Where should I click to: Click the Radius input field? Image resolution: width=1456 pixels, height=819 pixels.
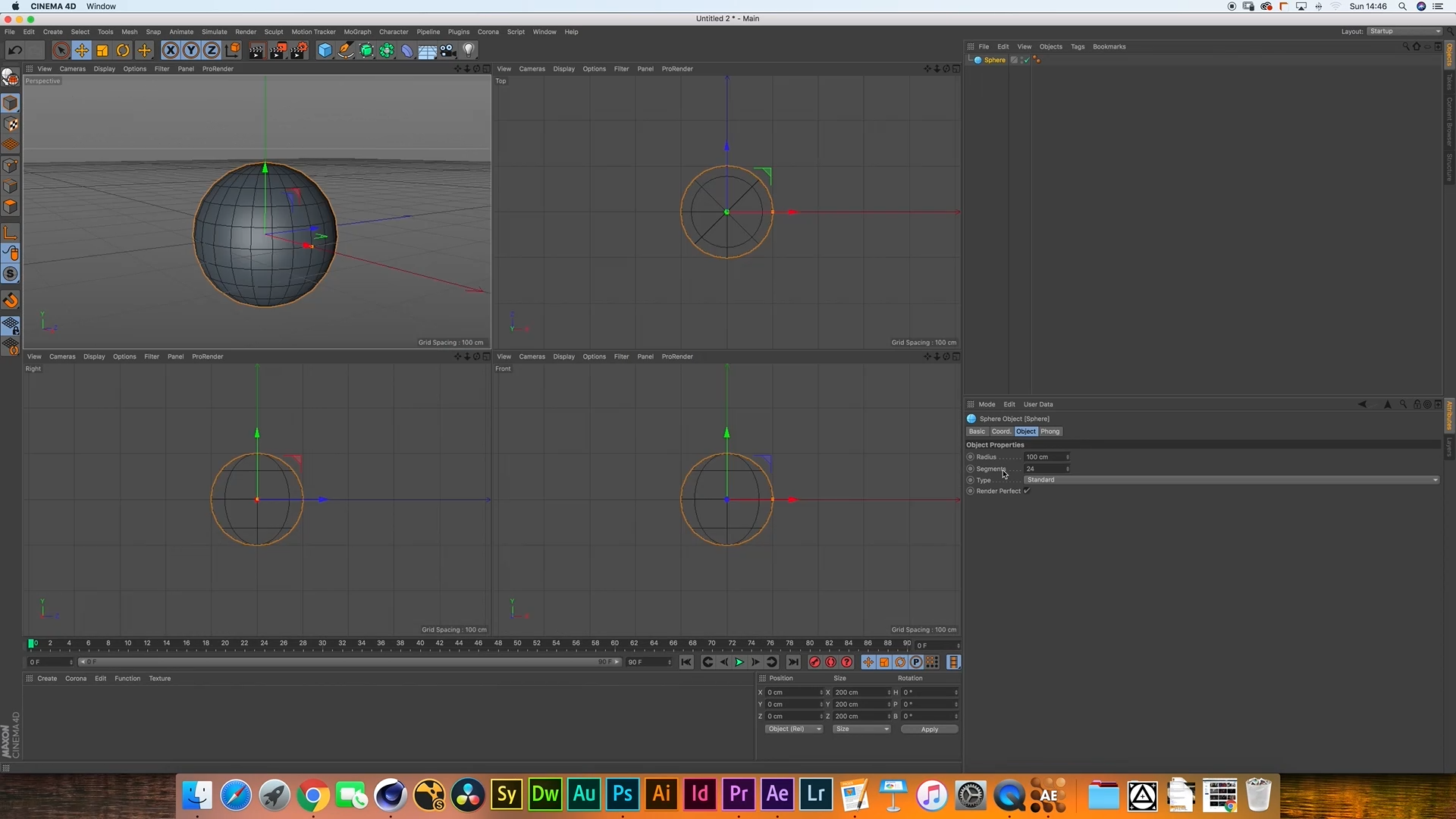1043,457
